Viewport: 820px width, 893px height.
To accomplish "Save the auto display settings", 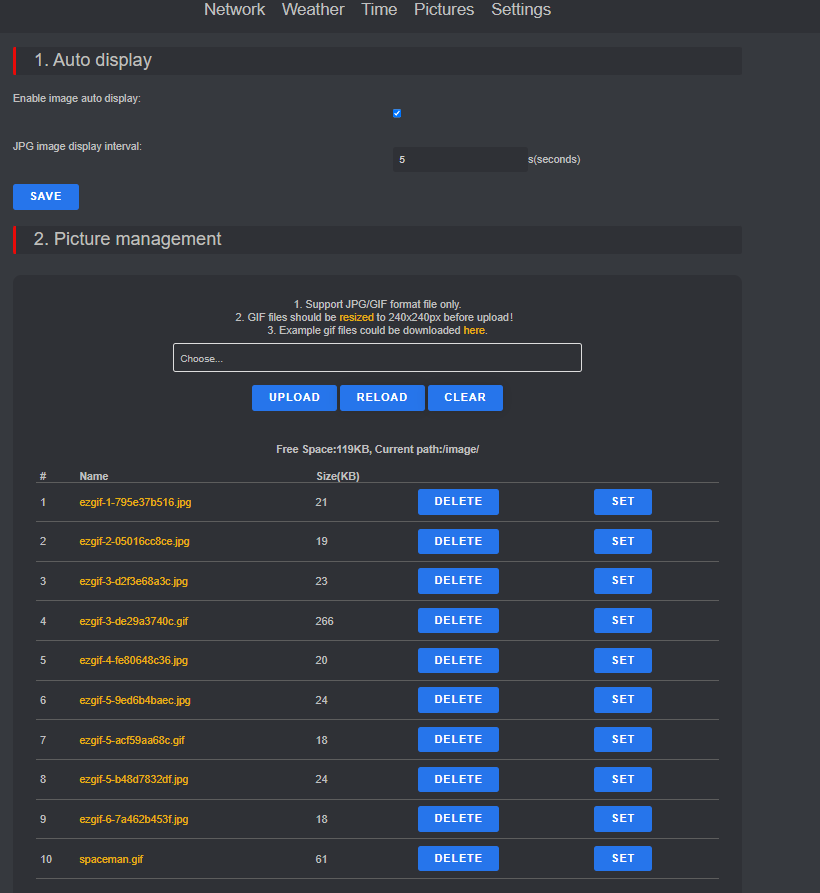I will point(46,196).
